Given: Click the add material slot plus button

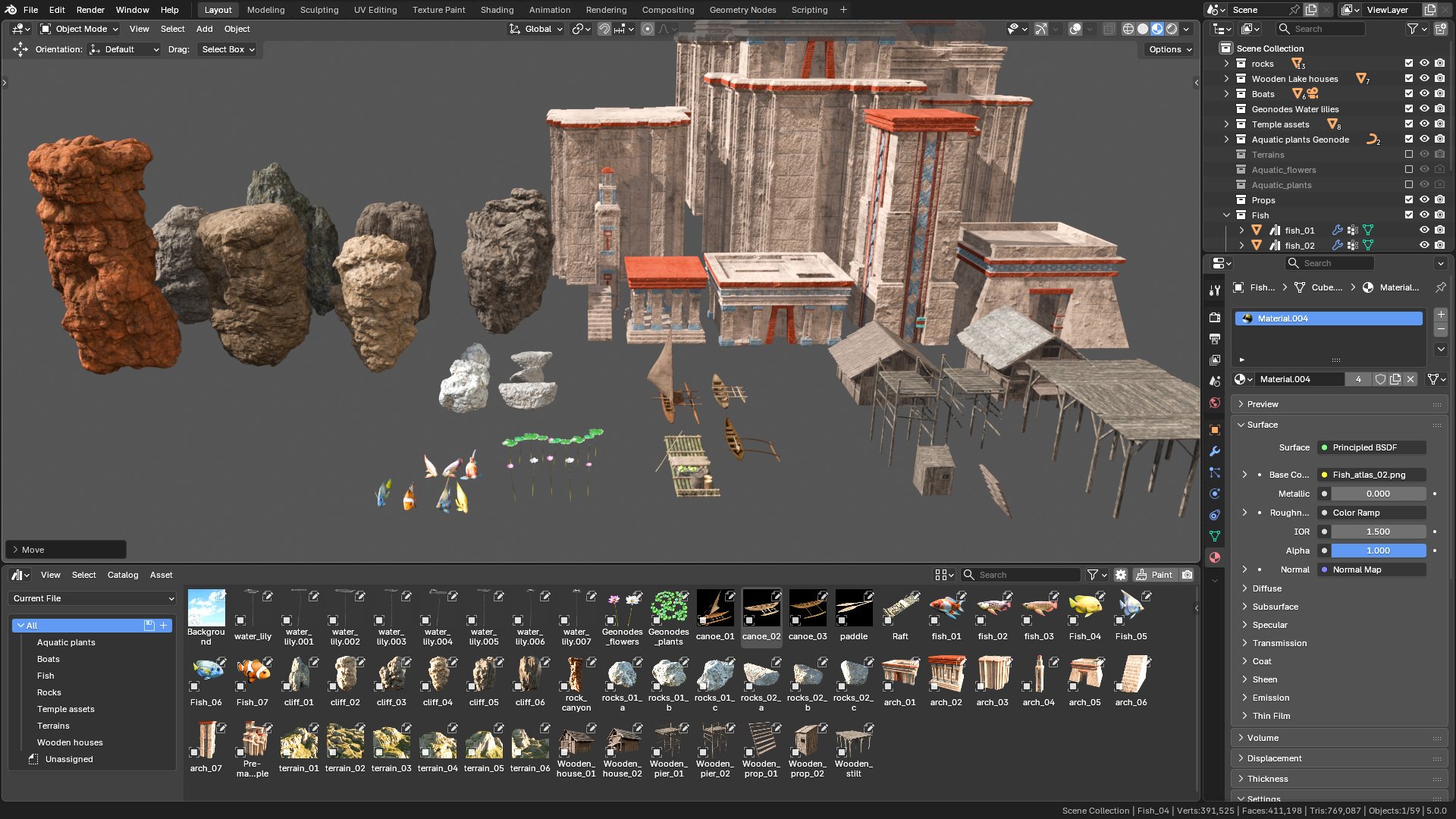Looking at the screenshot, I should pyautogui.click(x=1441, y=315).
